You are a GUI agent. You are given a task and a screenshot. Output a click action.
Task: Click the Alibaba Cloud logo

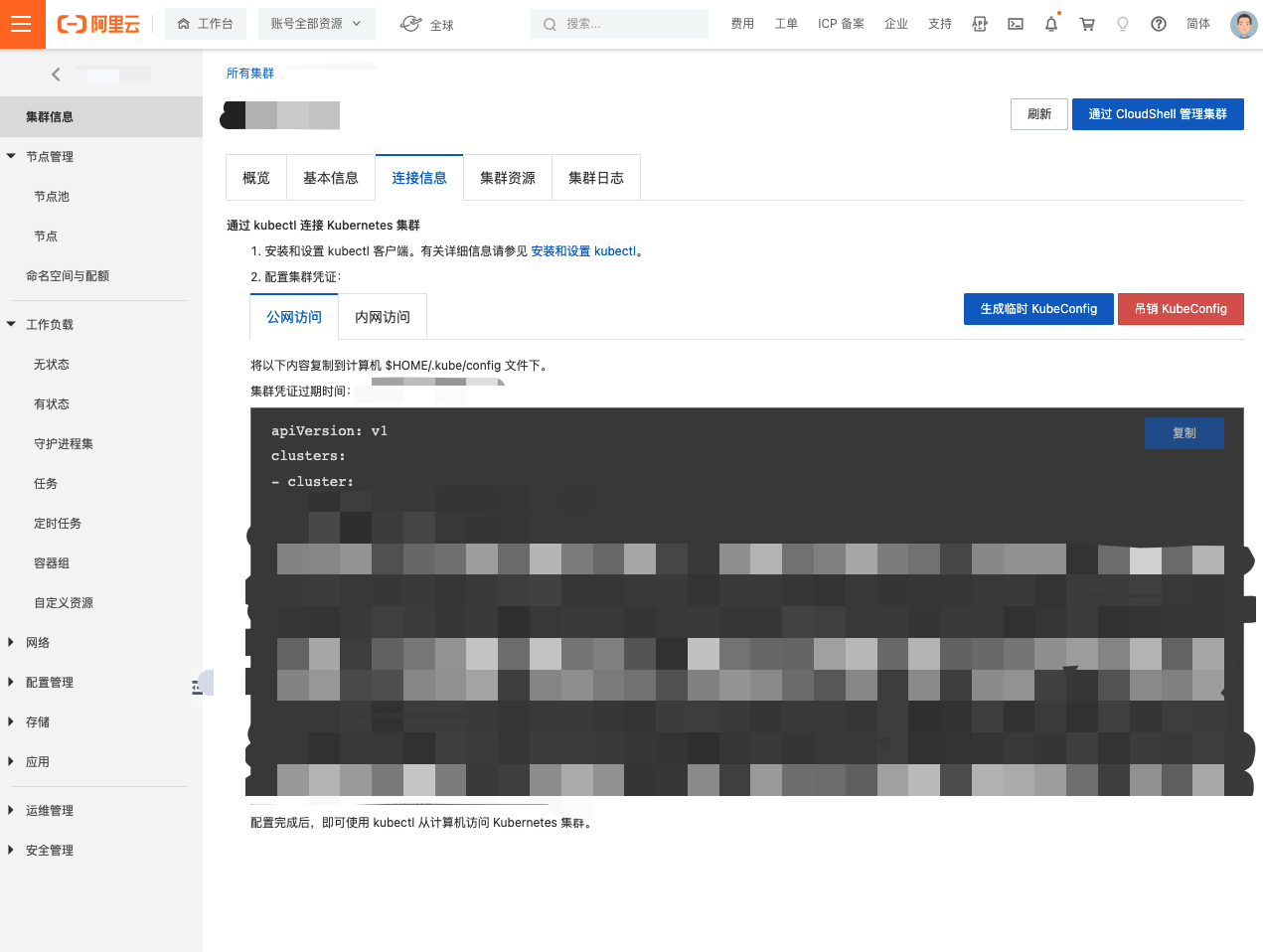pyautogui.click(x=98, y=24)
